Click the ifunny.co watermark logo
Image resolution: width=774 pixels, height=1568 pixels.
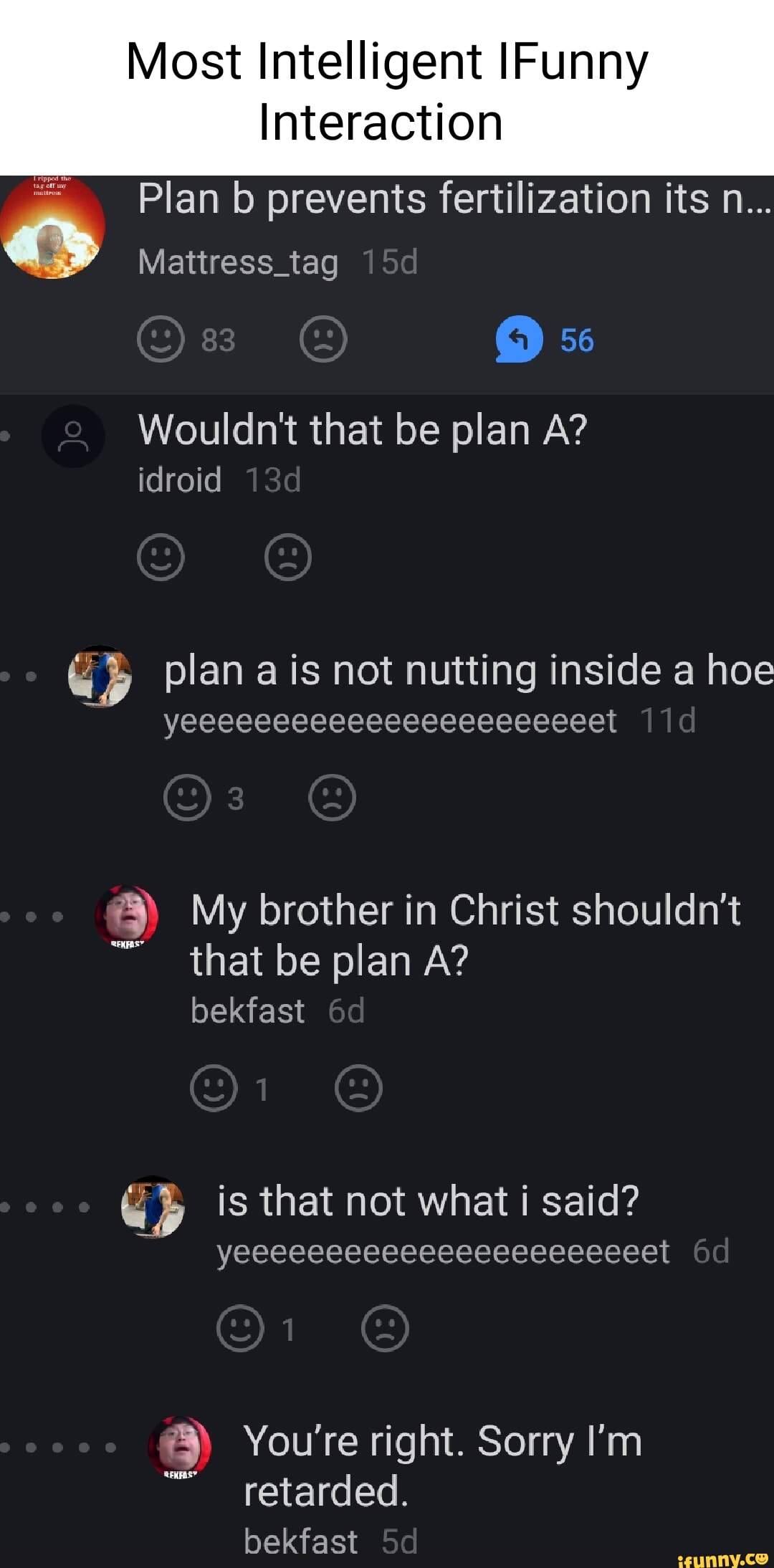[x=722, y=1558]
